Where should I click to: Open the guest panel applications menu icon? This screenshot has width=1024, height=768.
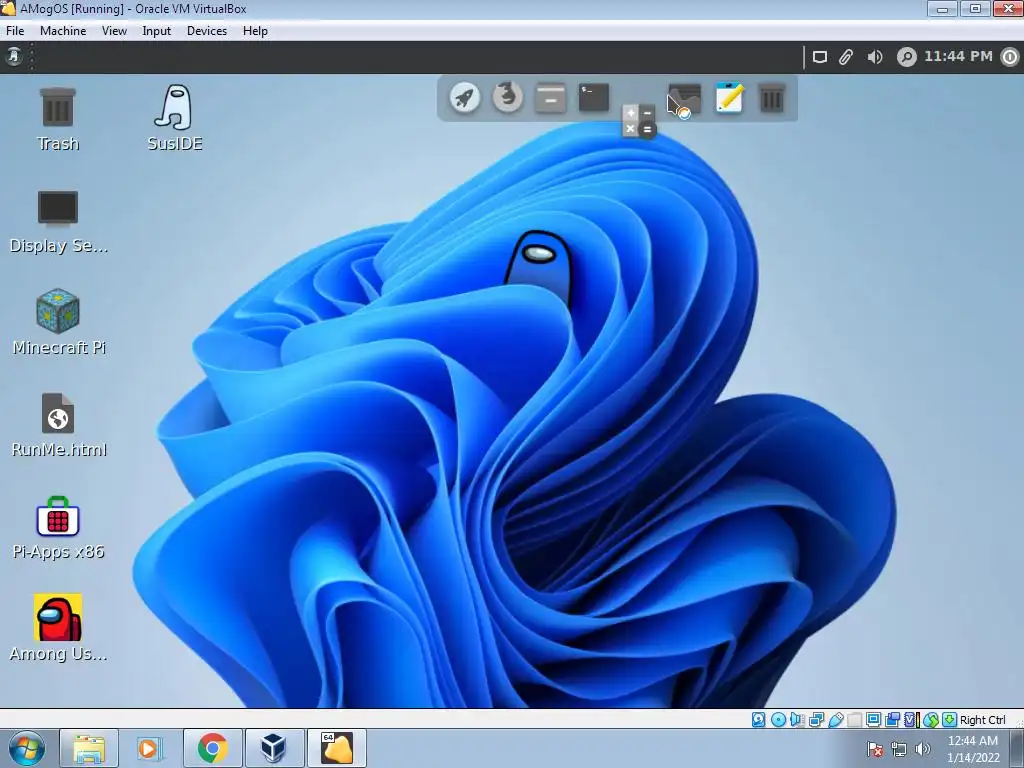coord(14,57)
